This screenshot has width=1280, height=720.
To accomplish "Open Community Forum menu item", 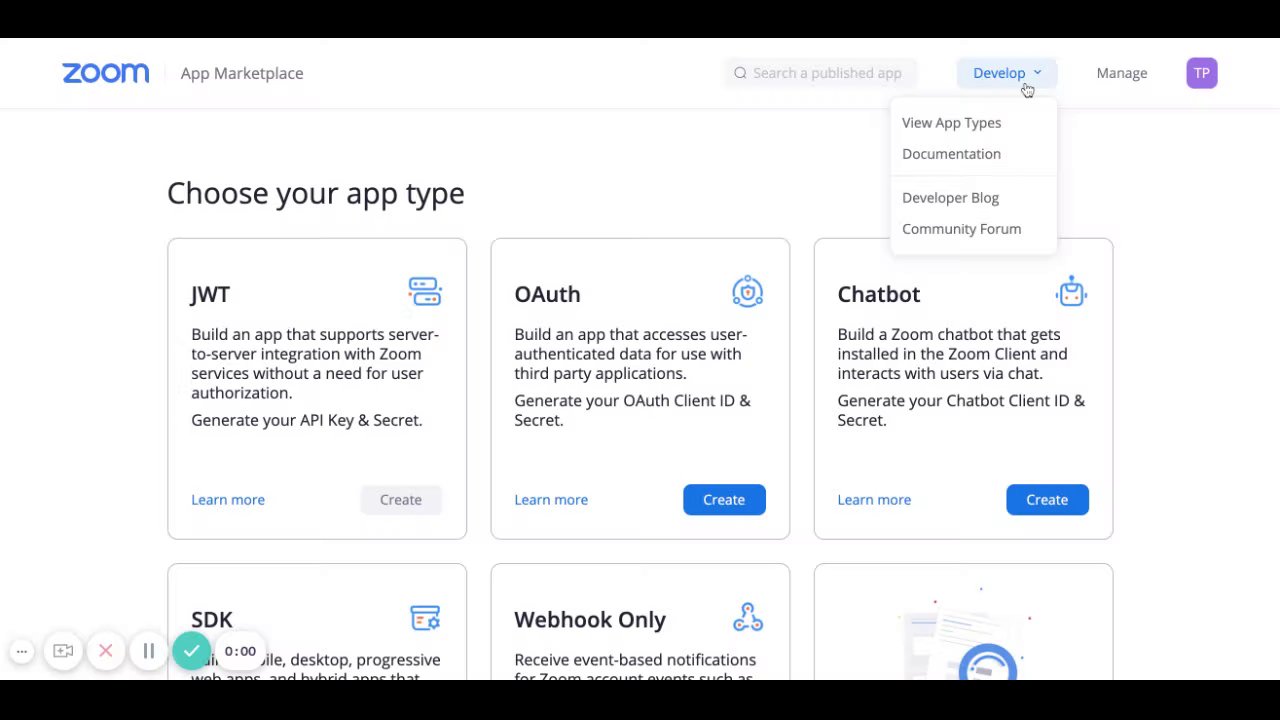I will tap(961, 229).
